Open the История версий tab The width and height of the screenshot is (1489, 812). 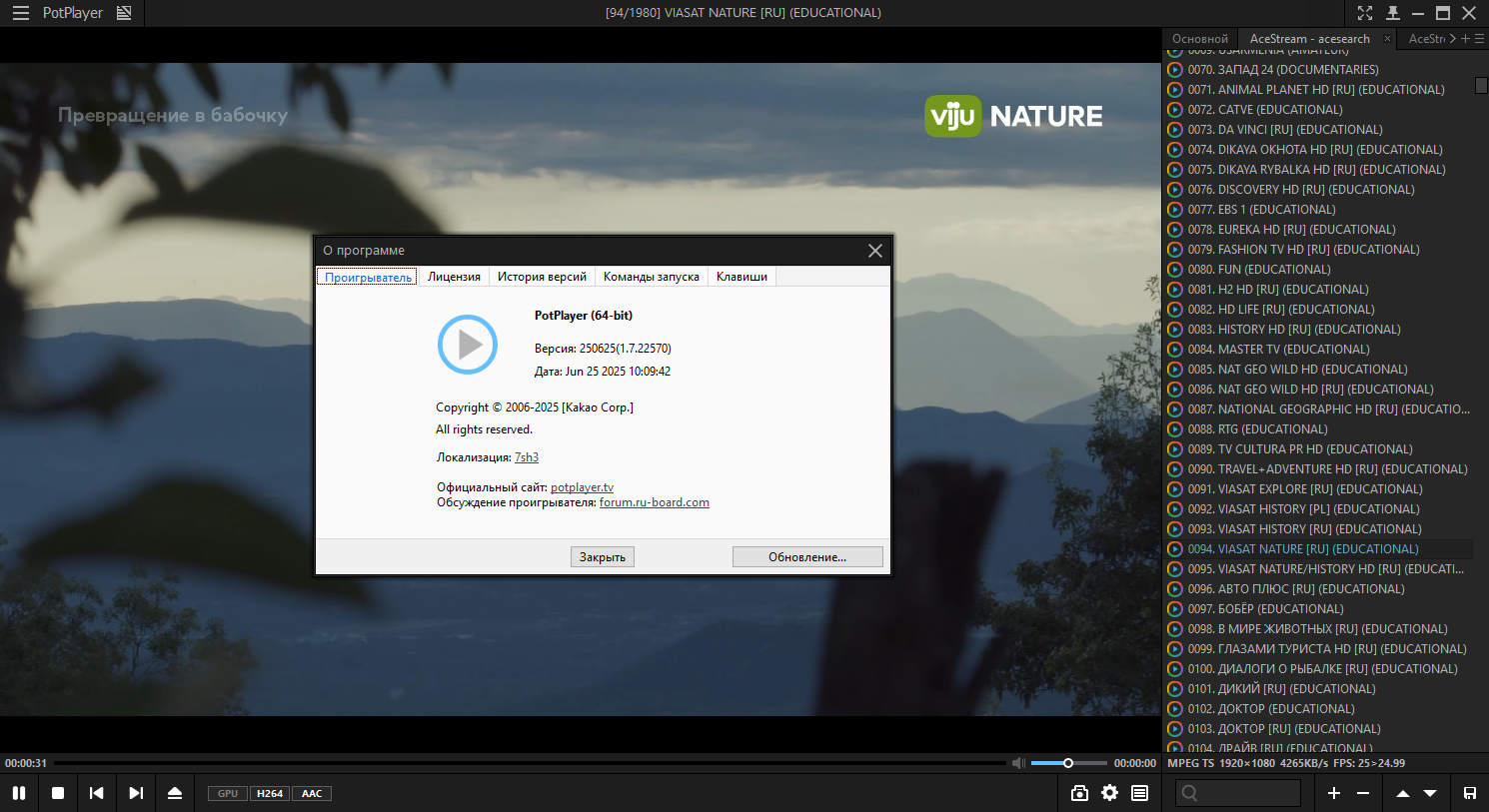click(x=542, y=277)
